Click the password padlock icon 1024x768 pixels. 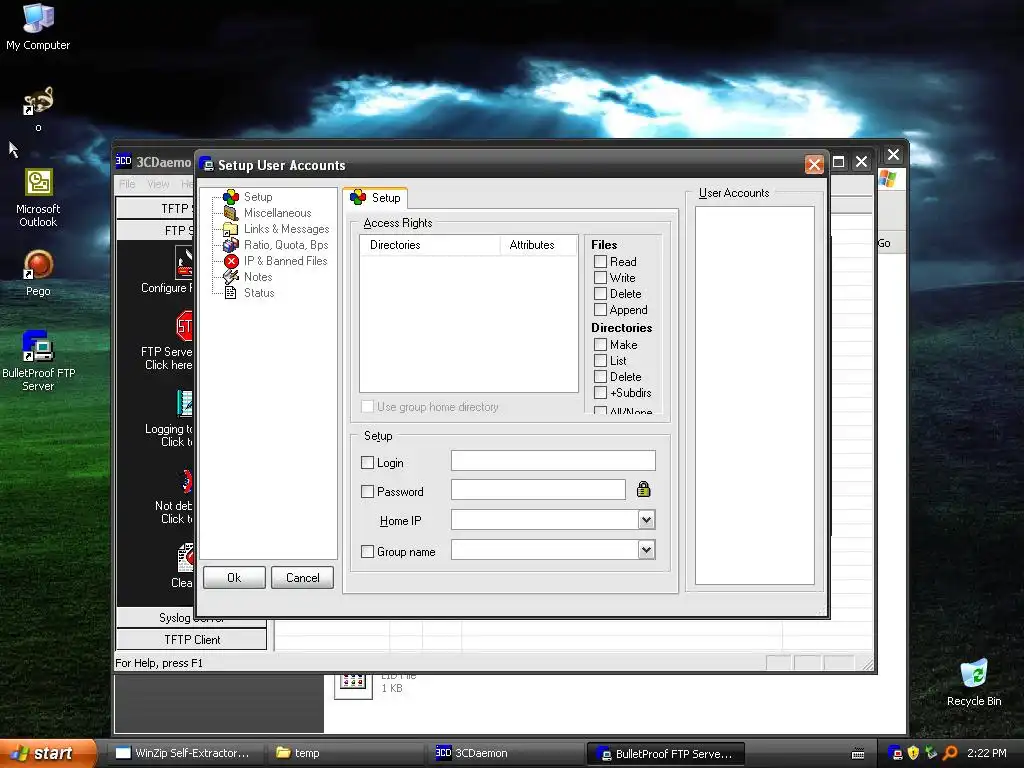click(x=643, y=489)
